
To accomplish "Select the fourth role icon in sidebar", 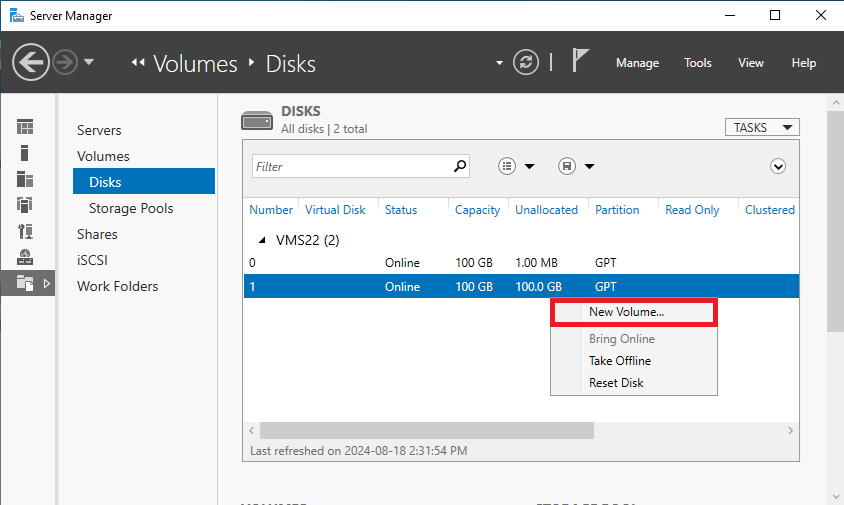I will click(x=25, y=205).
